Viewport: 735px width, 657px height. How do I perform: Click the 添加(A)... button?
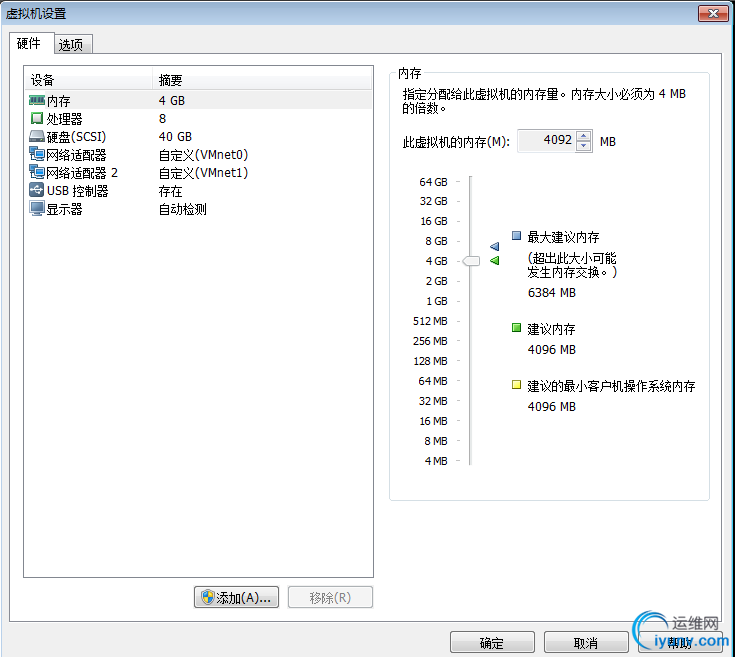pyautogui.click(x=236, y=597)
